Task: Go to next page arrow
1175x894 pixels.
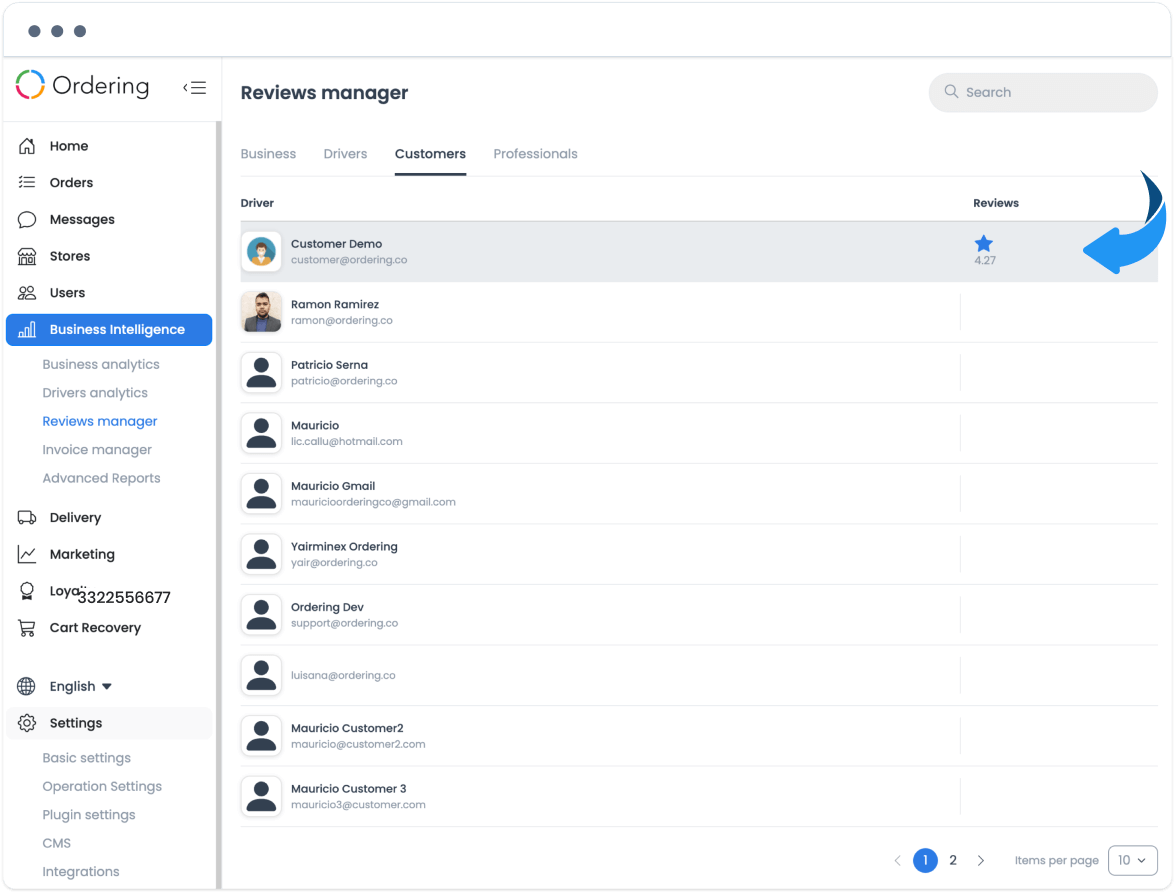Action: click(981, 860)
